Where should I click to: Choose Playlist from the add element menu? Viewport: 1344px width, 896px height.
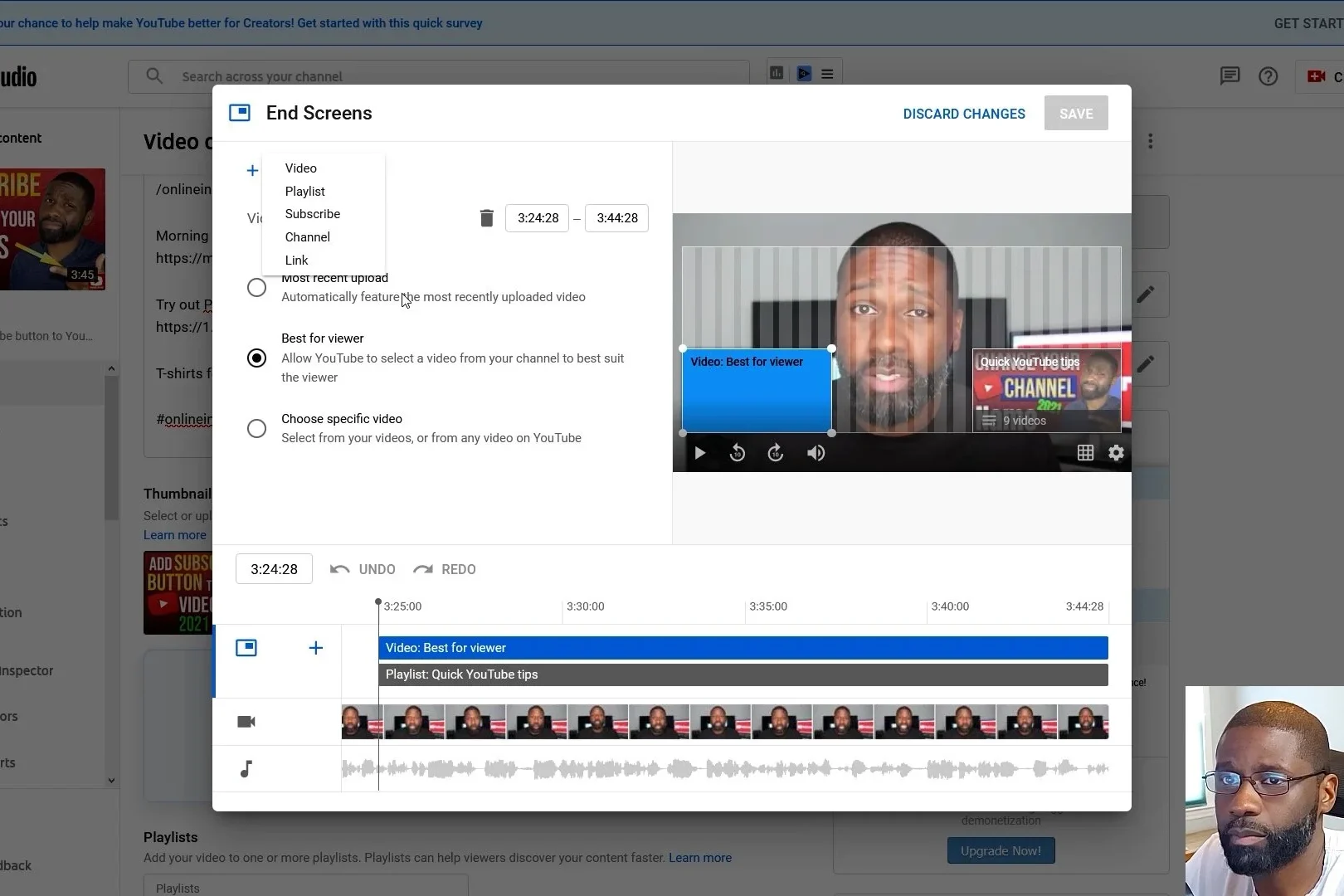pos(304,191)
